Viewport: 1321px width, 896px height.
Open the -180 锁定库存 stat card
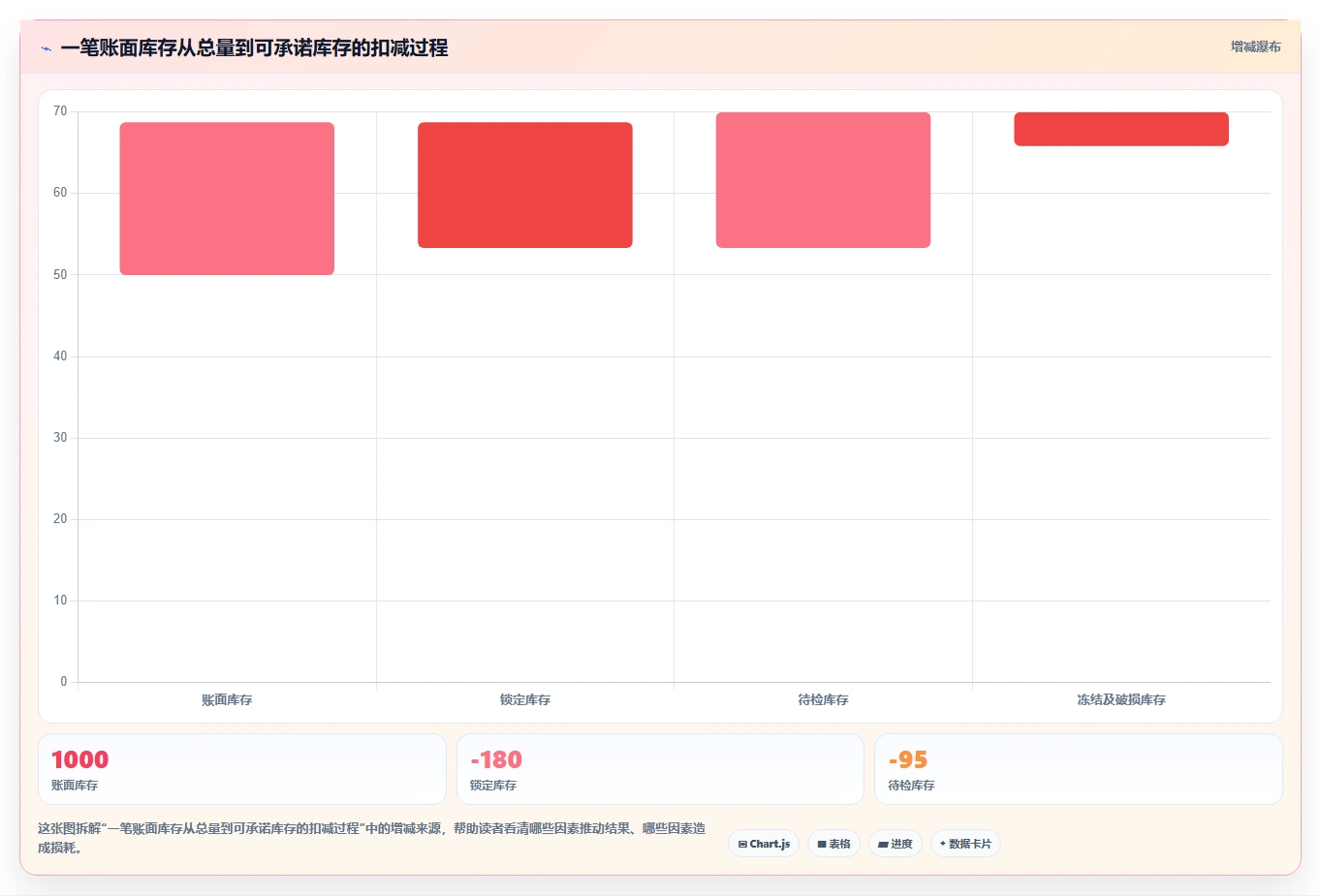[660, 769]
